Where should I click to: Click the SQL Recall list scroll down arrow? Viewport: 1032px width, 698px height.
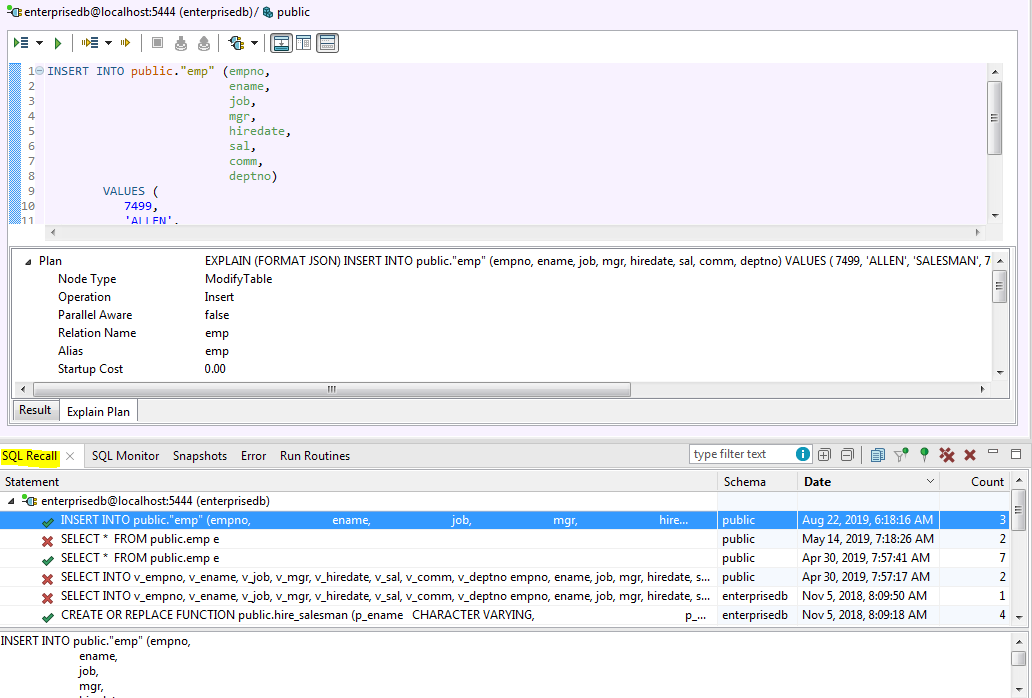click(x=1019, y=617)
